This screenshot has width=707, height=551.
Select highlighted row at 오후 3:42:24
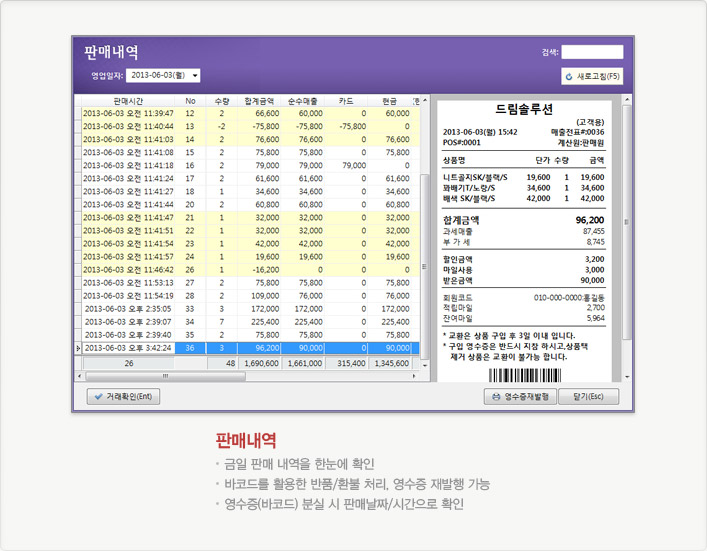247,348
